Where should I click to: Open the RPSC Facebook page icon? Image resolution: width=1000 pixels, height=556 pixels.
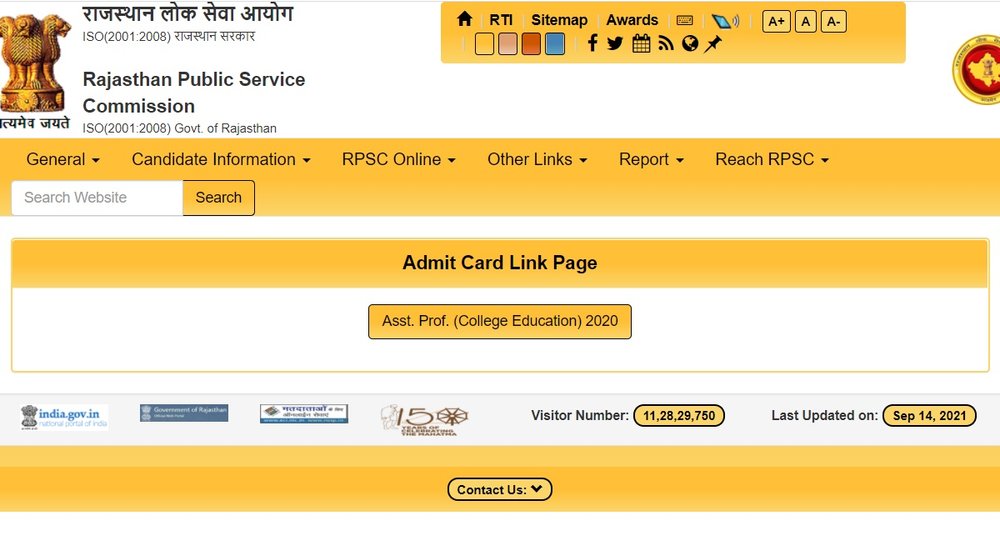[x=592, y=43]
